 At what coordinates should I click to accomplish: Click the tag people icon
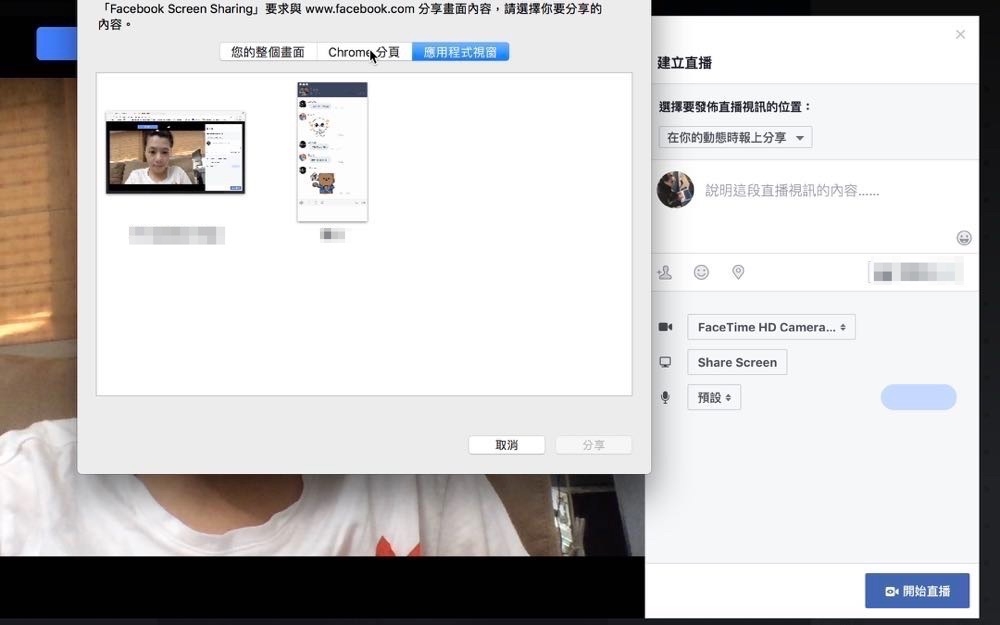click(x=665, y=272)
